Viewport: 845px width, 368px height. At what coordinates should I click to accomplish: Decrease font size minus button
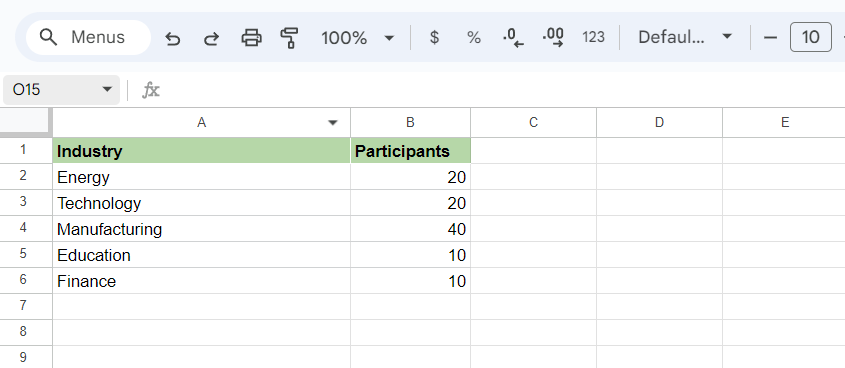coord(771,38)
